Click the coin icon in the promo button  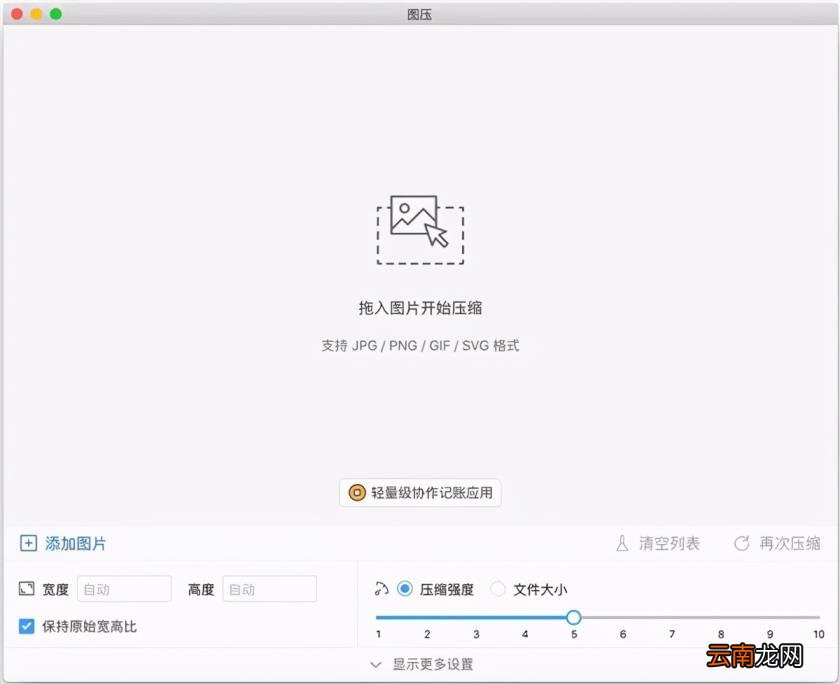(357, 492)
